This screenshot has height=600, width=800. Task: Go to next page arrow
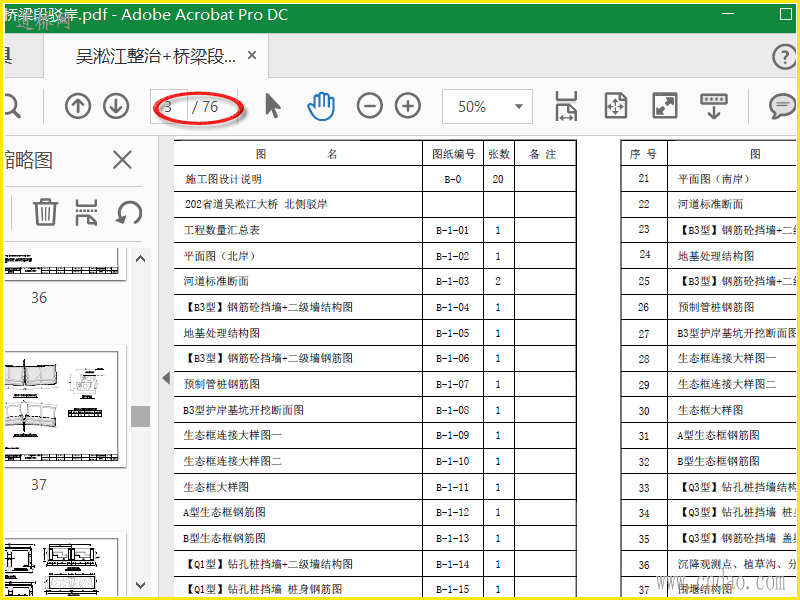116,106
